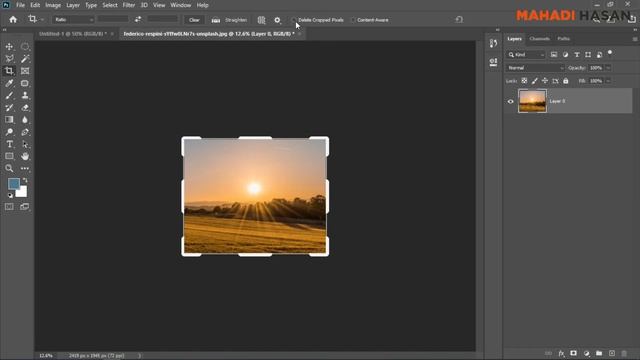The width and height of the screenshot is (640, 360).
Task: Select the Horizontal Type tool
Action: point(9,144)
